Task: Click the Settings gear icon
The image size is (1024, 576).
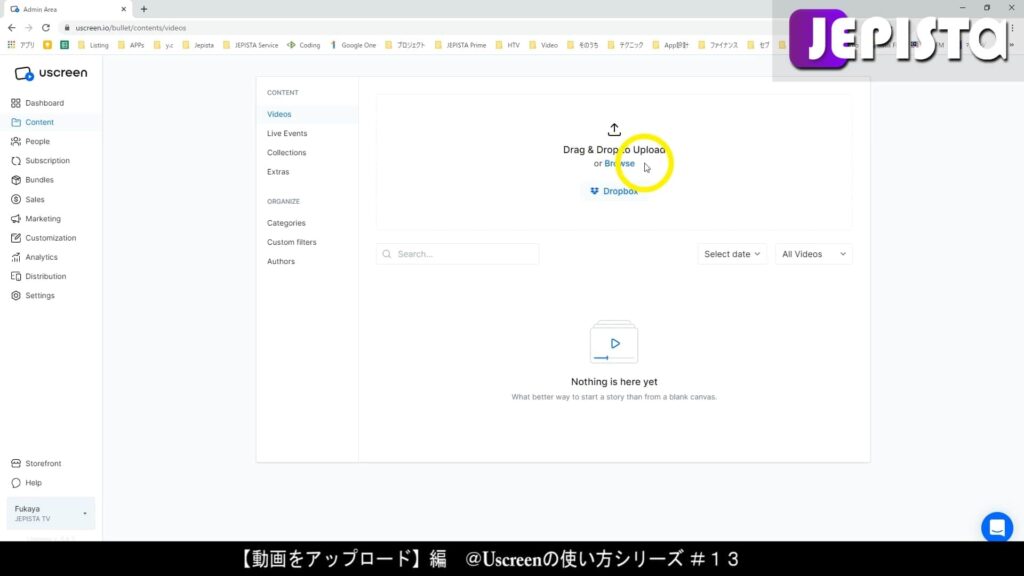Action: coord(16,296)
